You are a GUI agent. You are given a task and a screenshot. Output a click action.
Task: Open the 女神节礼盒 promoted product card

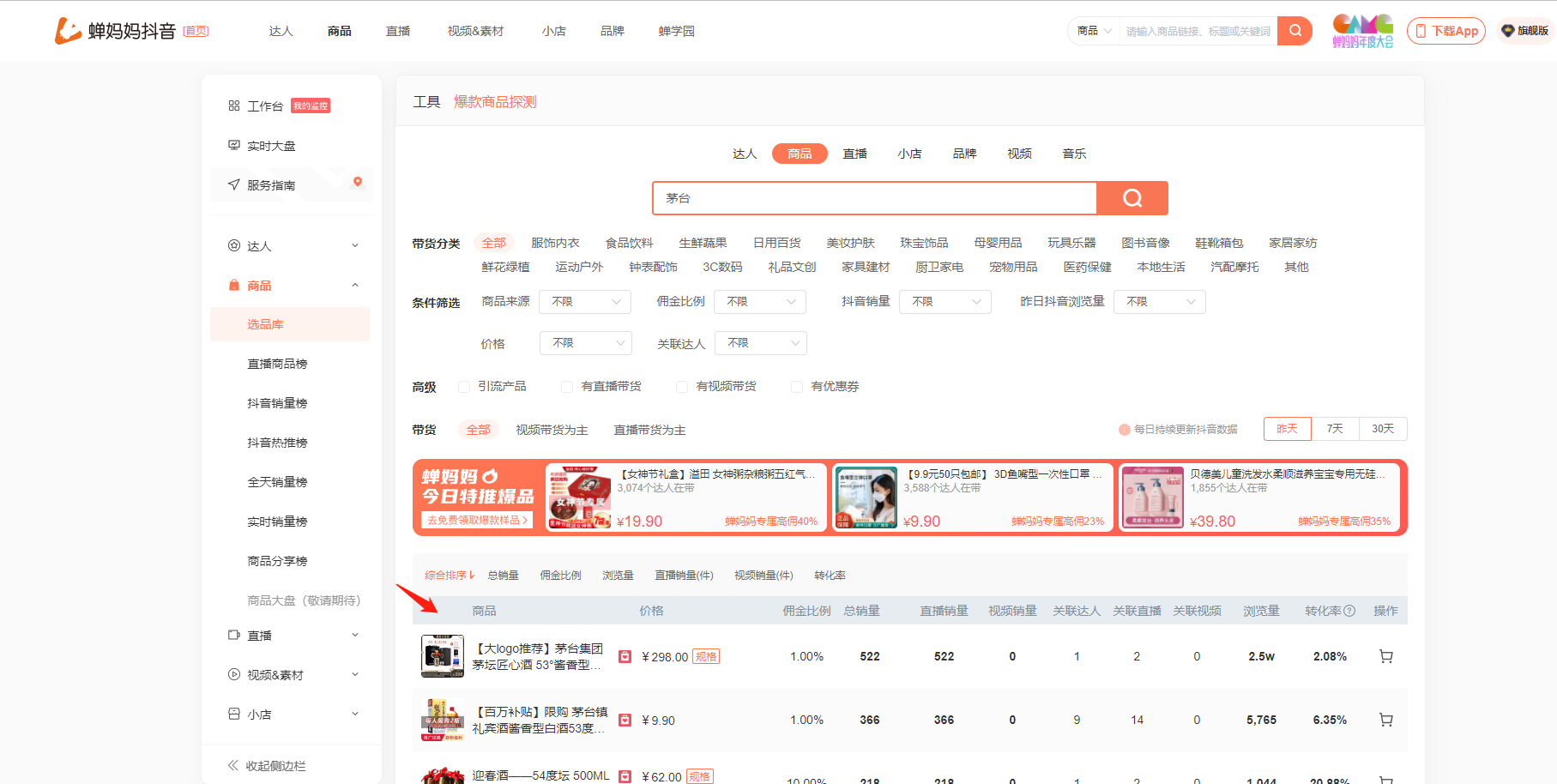pyautogui.click(x=686, y=498)
